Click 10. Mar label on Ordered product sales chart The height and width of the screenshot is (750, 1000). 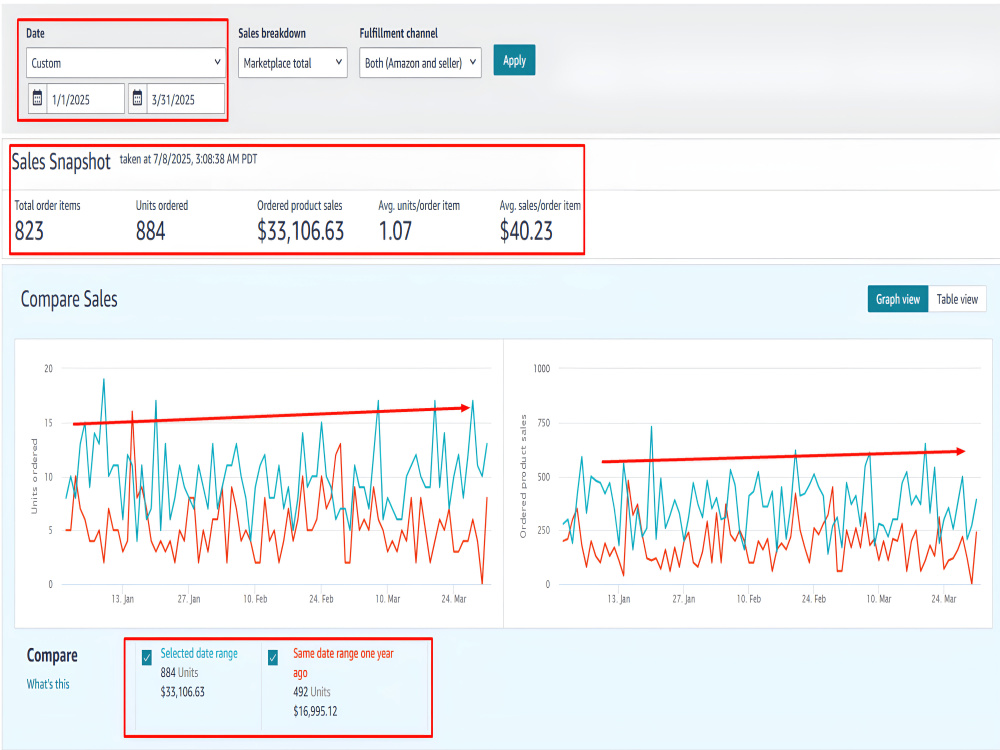click(x=879, y=599)
